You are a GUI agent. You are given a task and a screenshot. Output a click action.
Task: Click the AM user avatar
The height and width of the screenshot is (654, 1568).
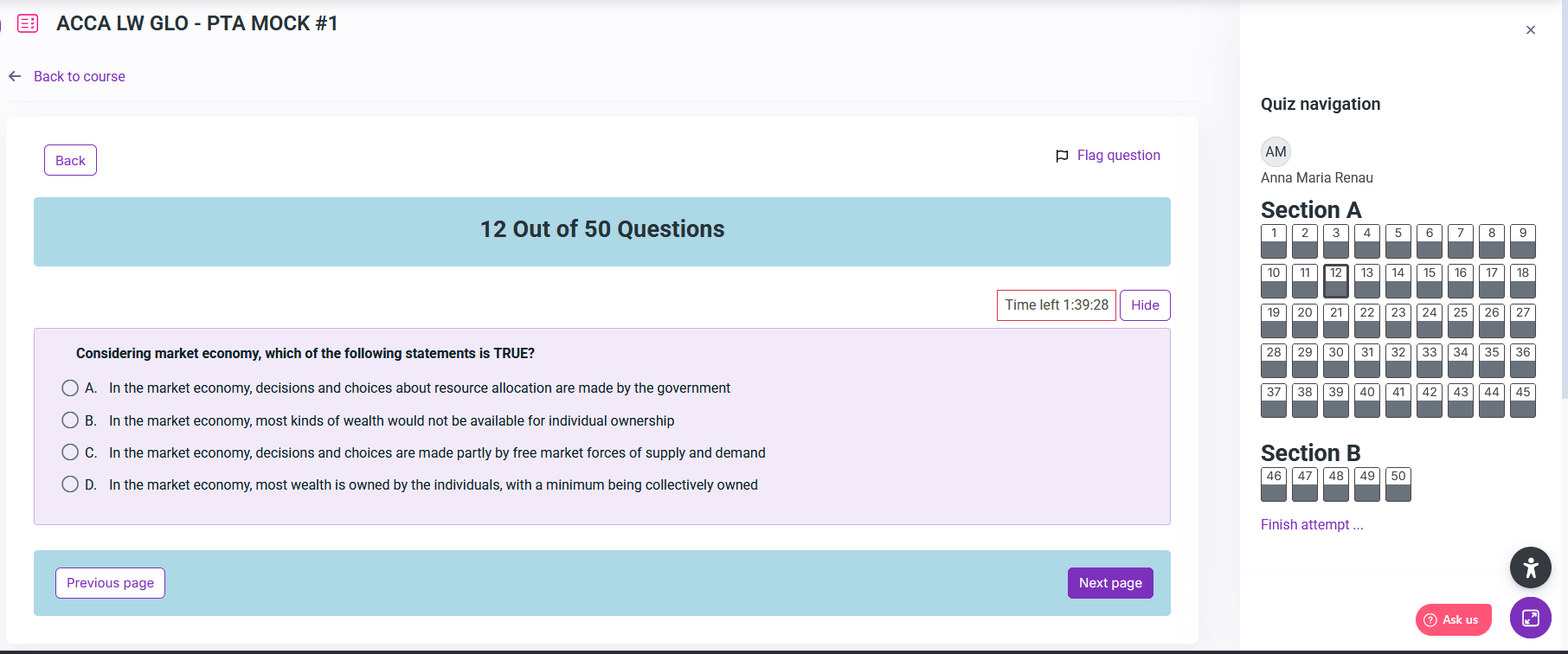pos(1276,151)
